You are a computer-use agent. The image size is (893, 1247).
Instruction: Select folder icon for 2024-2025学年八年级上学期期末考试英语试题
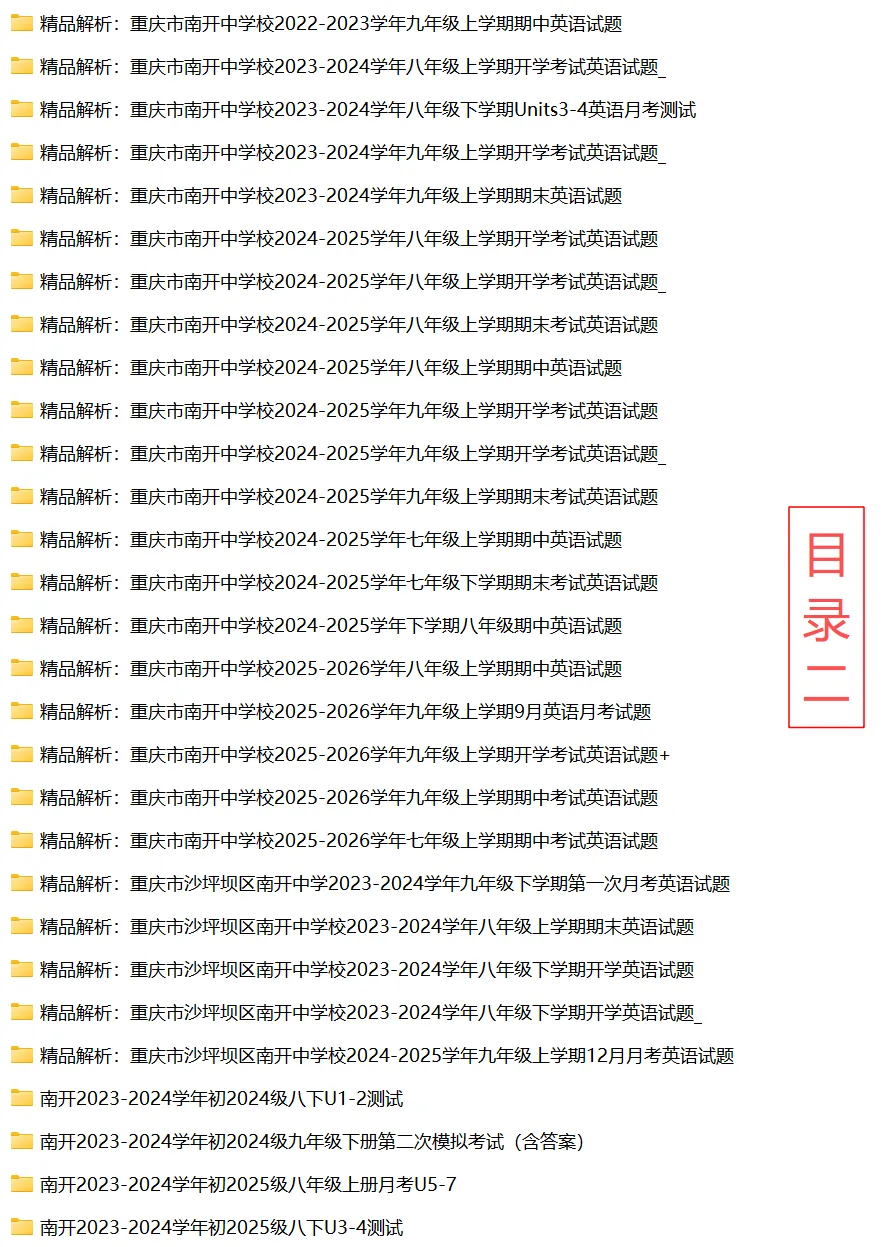22,324
